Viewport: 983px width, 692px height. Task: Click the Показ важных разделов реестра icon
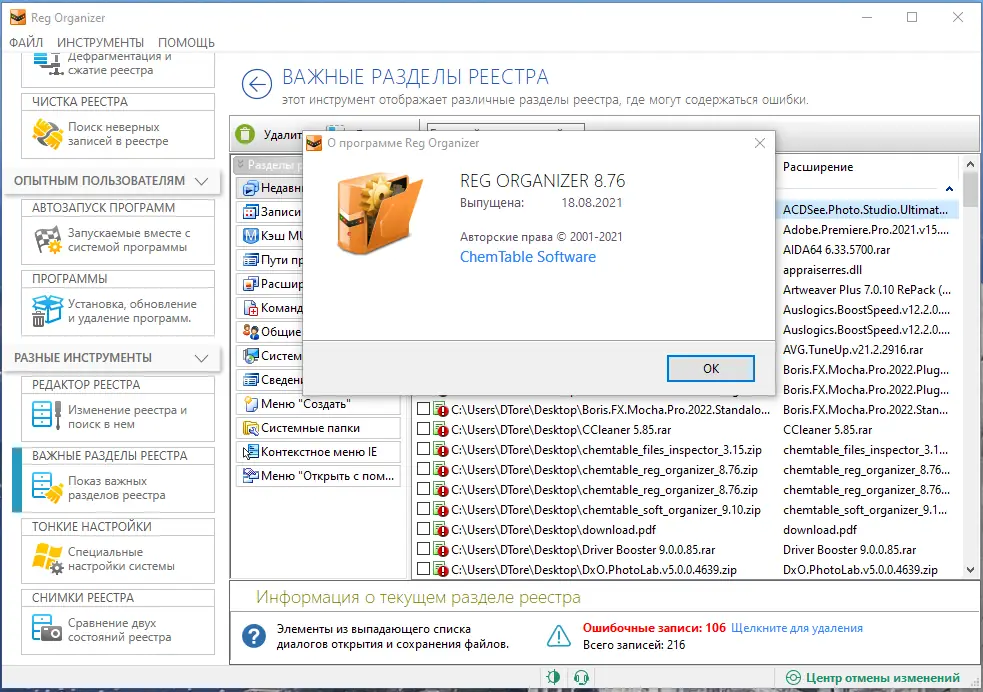(x=48, y=488)
